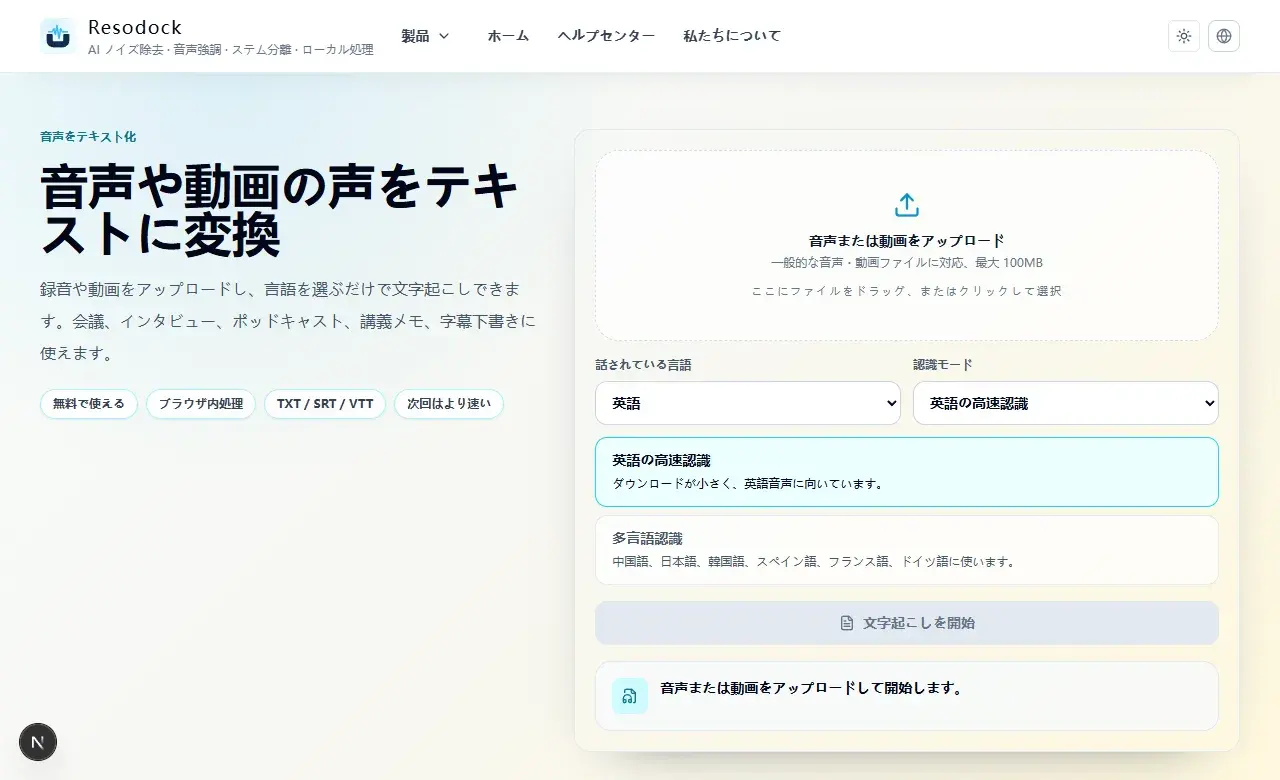The width and height of the screenshot is (1280, 780).
Task: Click the Resodock logo icon
Action: (58, 36)
